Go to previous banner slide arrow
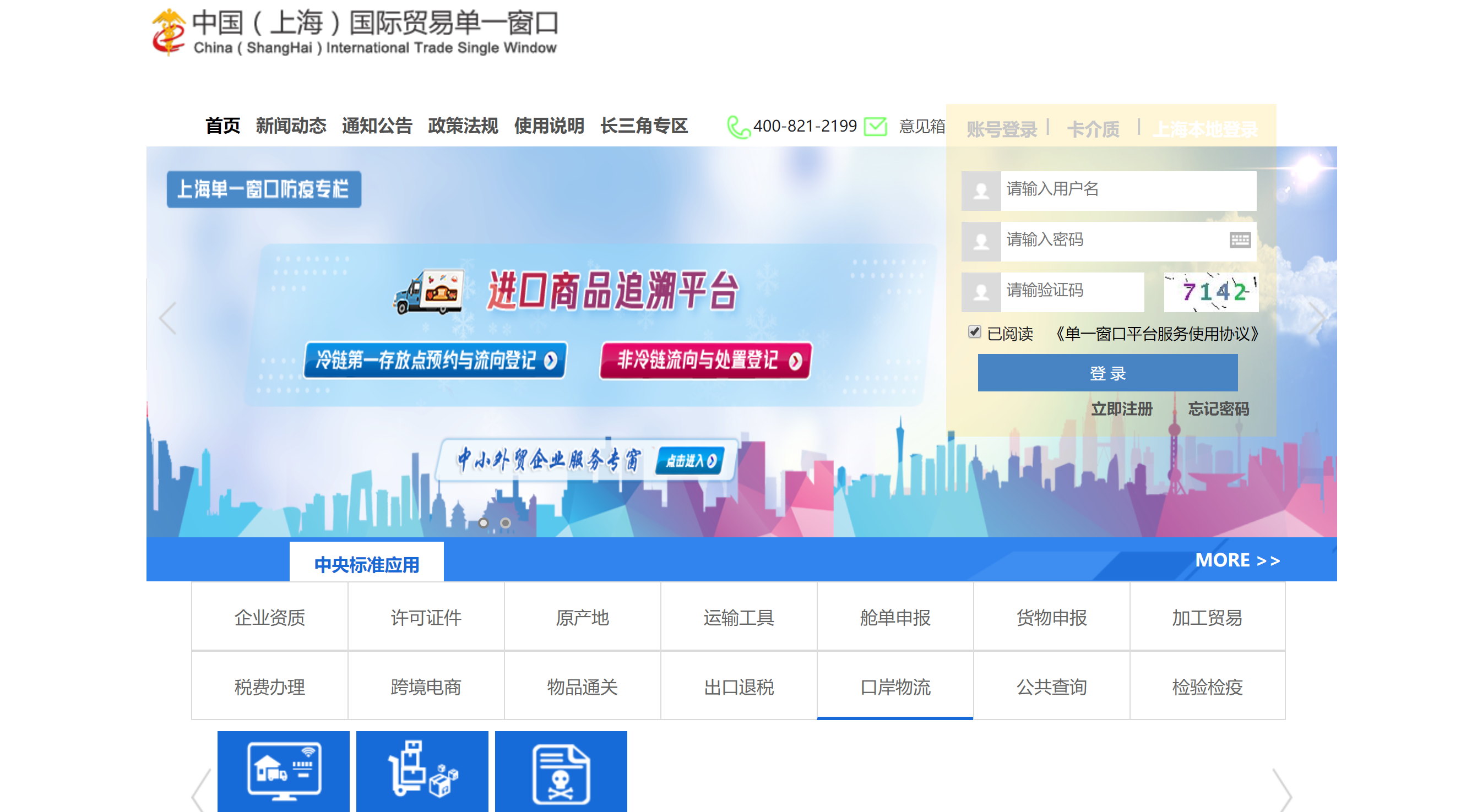 (167, 319)
